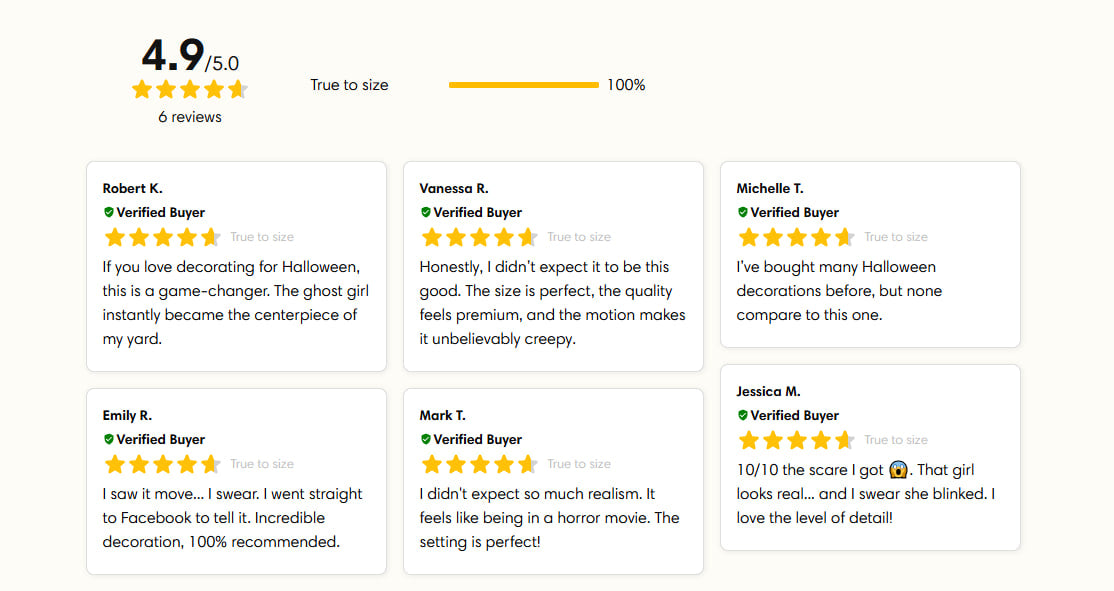Viewport: 1114px width, 591px height.
Task: Click the star rating in Robert K.'s review
Action: 162,238
